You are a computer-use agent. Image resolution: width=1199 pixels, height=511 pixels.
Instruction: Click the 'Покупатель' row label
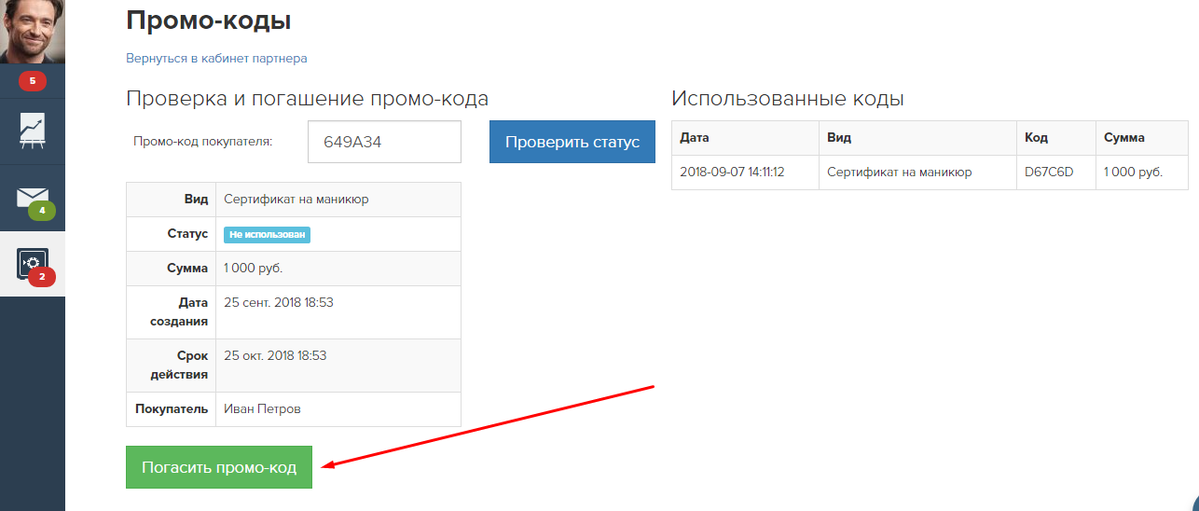pos(172,409)
